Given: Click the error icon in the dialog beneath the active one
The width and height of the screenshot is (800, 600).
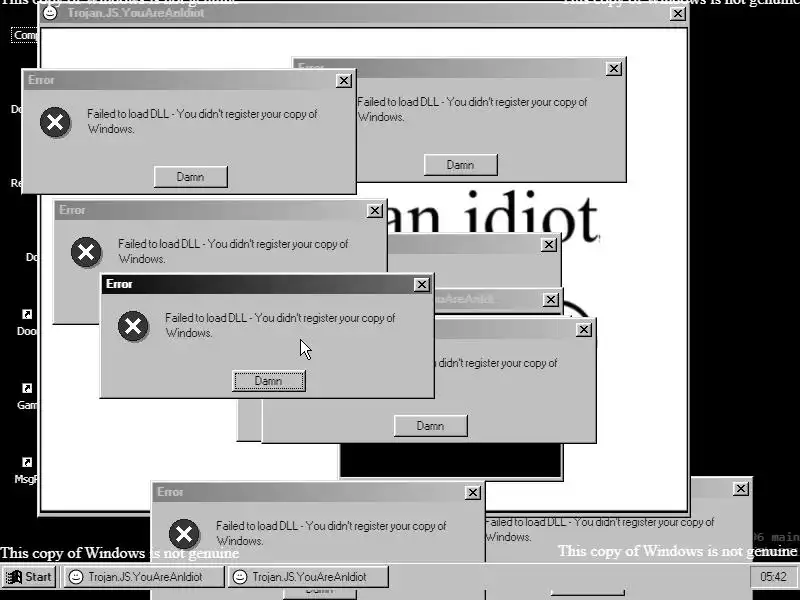Looking at the screenshot, I should tap(86, 252).
